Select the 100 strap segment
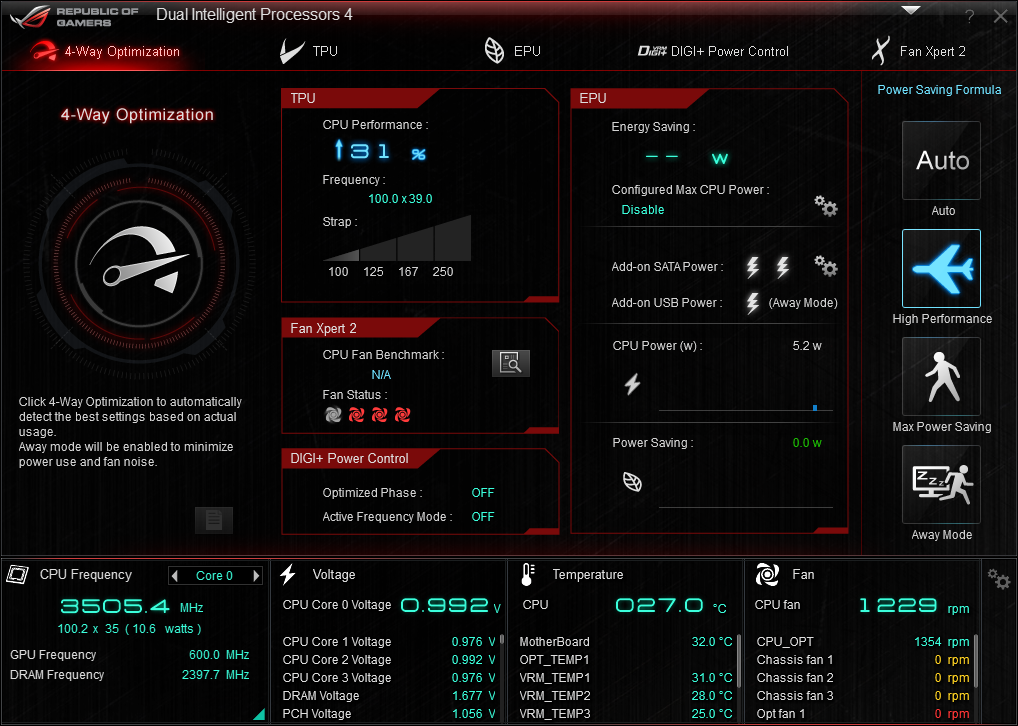 (341, 255)
